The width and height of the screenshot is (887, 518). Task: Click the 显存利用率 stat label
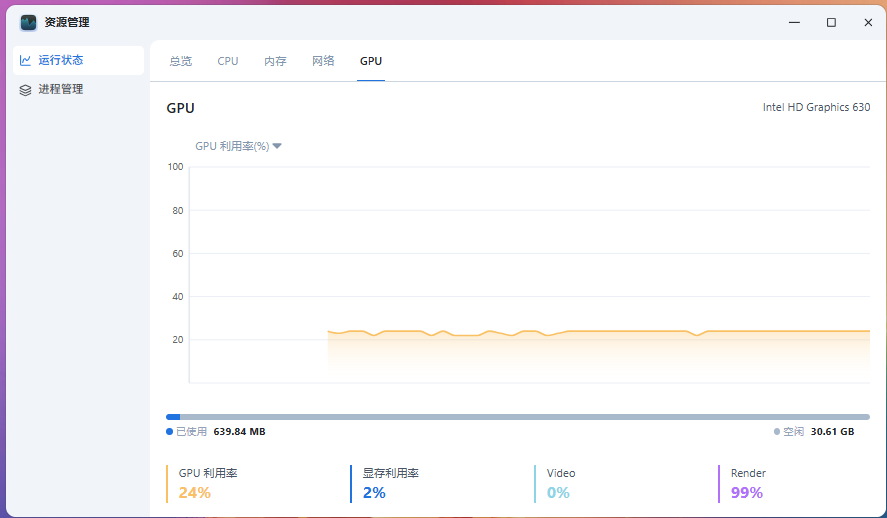coord(391,473)
